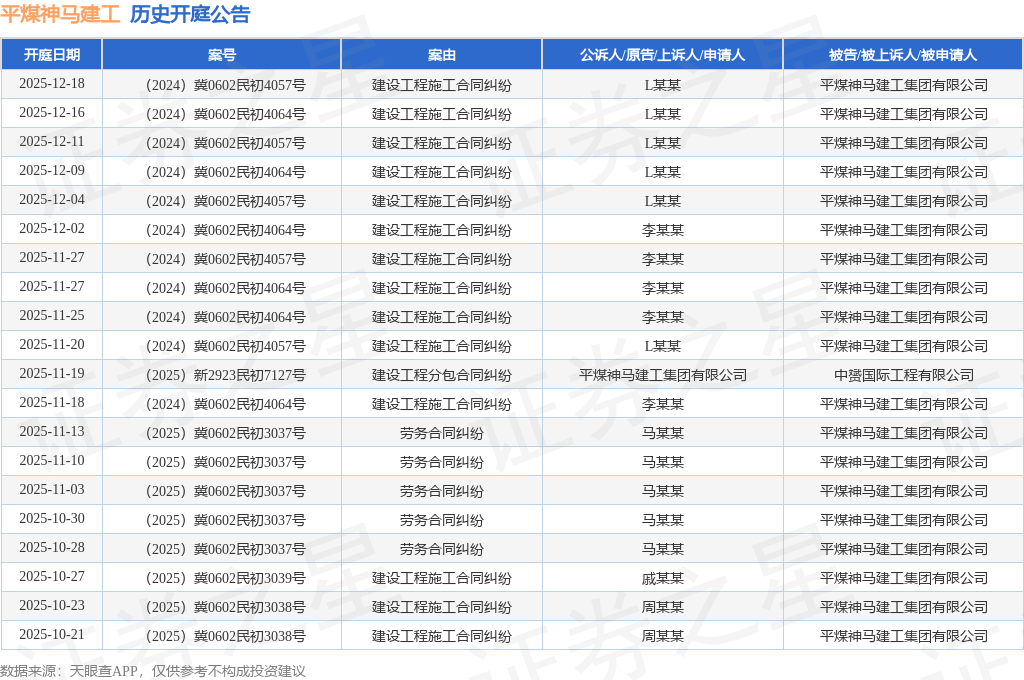This screenshot has height=680, width=1024.
Task: Select the date cell 2025-10-27
Action: pos(52,576)
